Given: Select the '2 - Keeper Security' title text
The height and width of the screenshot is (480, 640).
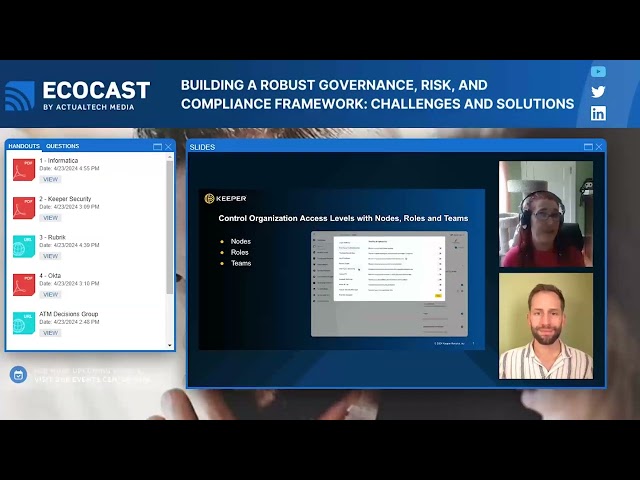Looking at the screenshot, I should [x=65, y=199].
